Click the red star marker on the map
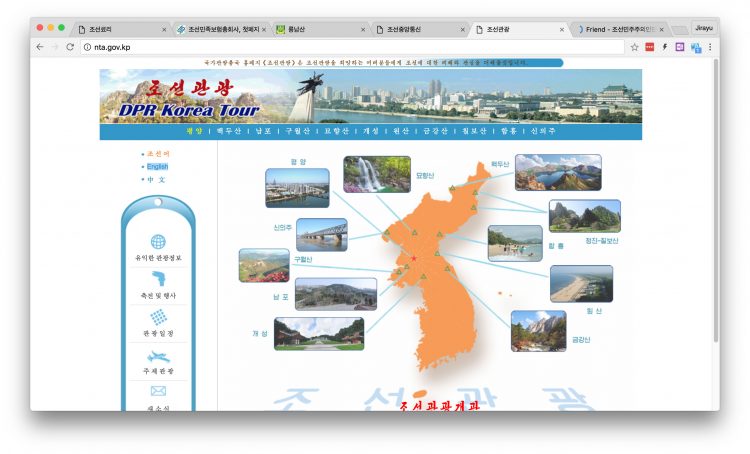Screen dimensions: 750x454 [x=414, y=258]
